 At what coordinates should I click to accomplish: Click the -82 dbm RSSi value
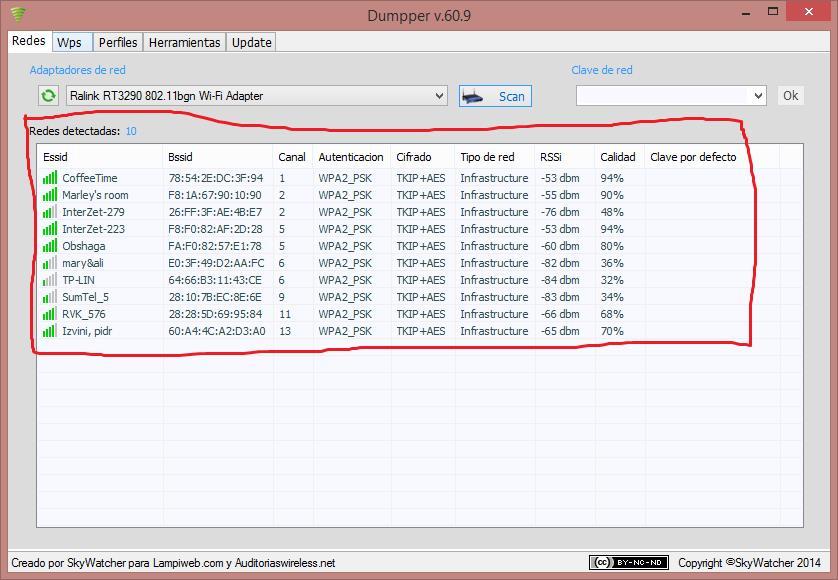pyautogui.click(x=560, y=264)
